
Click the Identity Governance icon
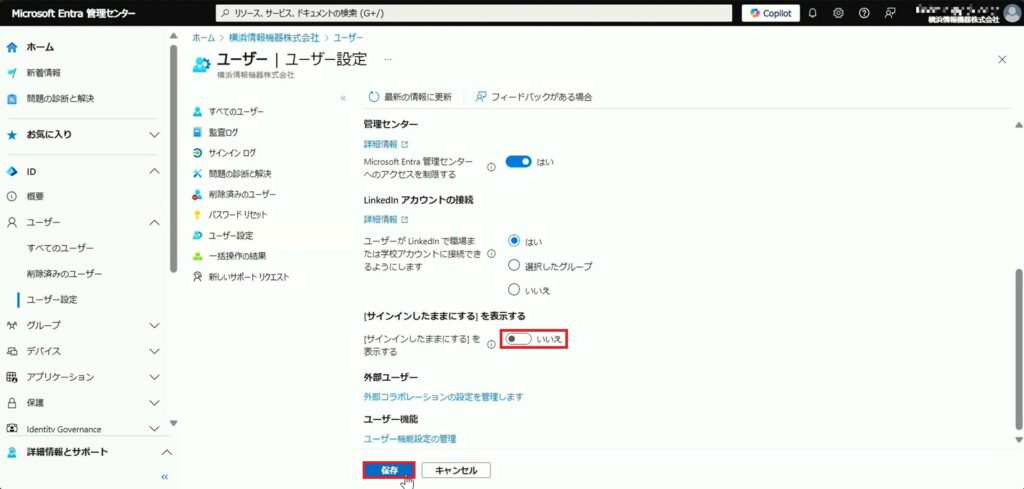coord(12,429)
